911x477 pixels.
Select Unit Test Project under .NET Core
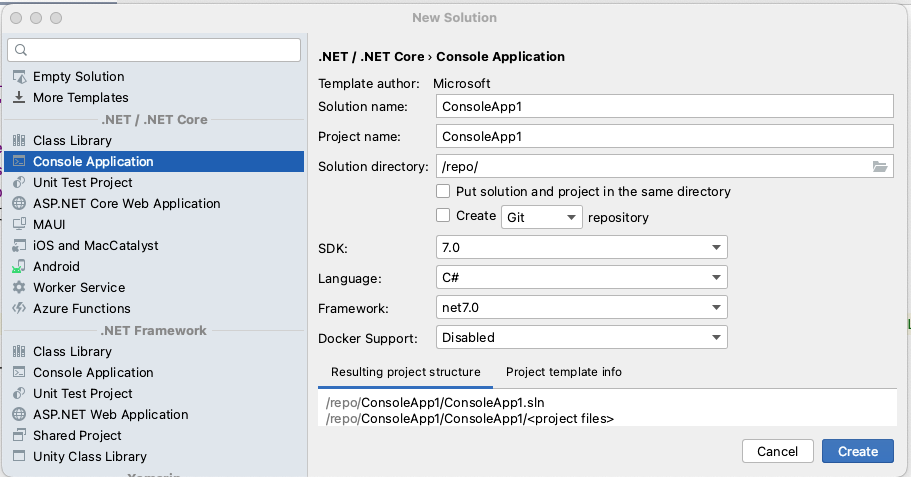click(x=154, y=182)
